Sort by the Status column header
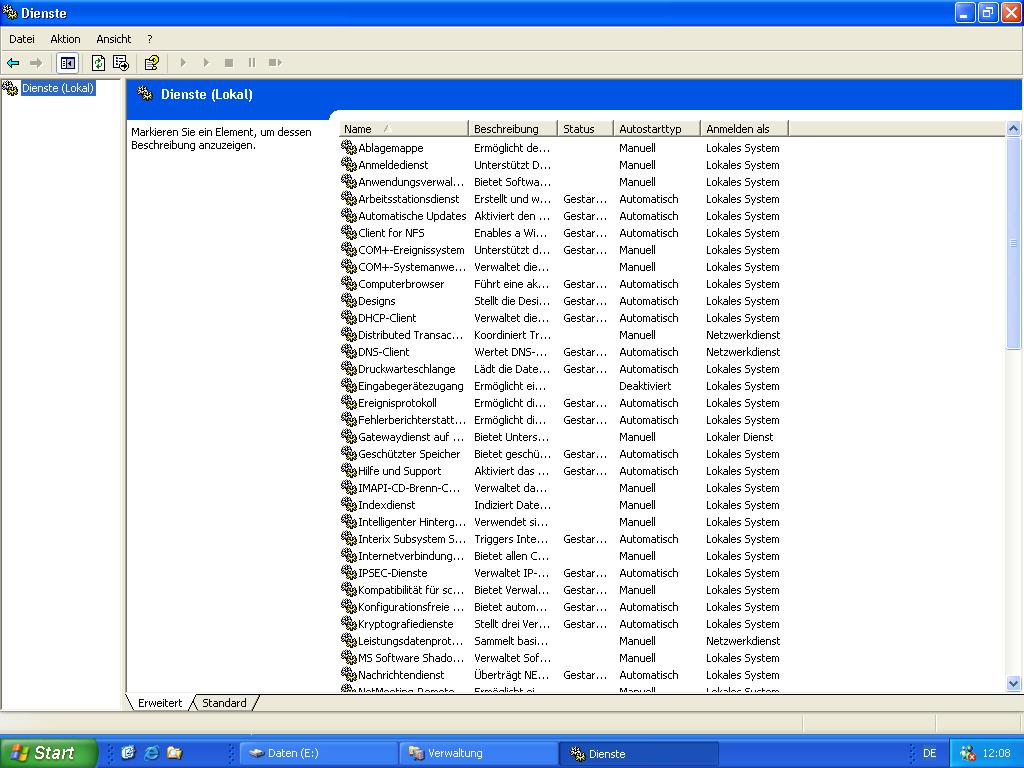The height and width of the screenshot is (768, 1024). tap(585, 129)
